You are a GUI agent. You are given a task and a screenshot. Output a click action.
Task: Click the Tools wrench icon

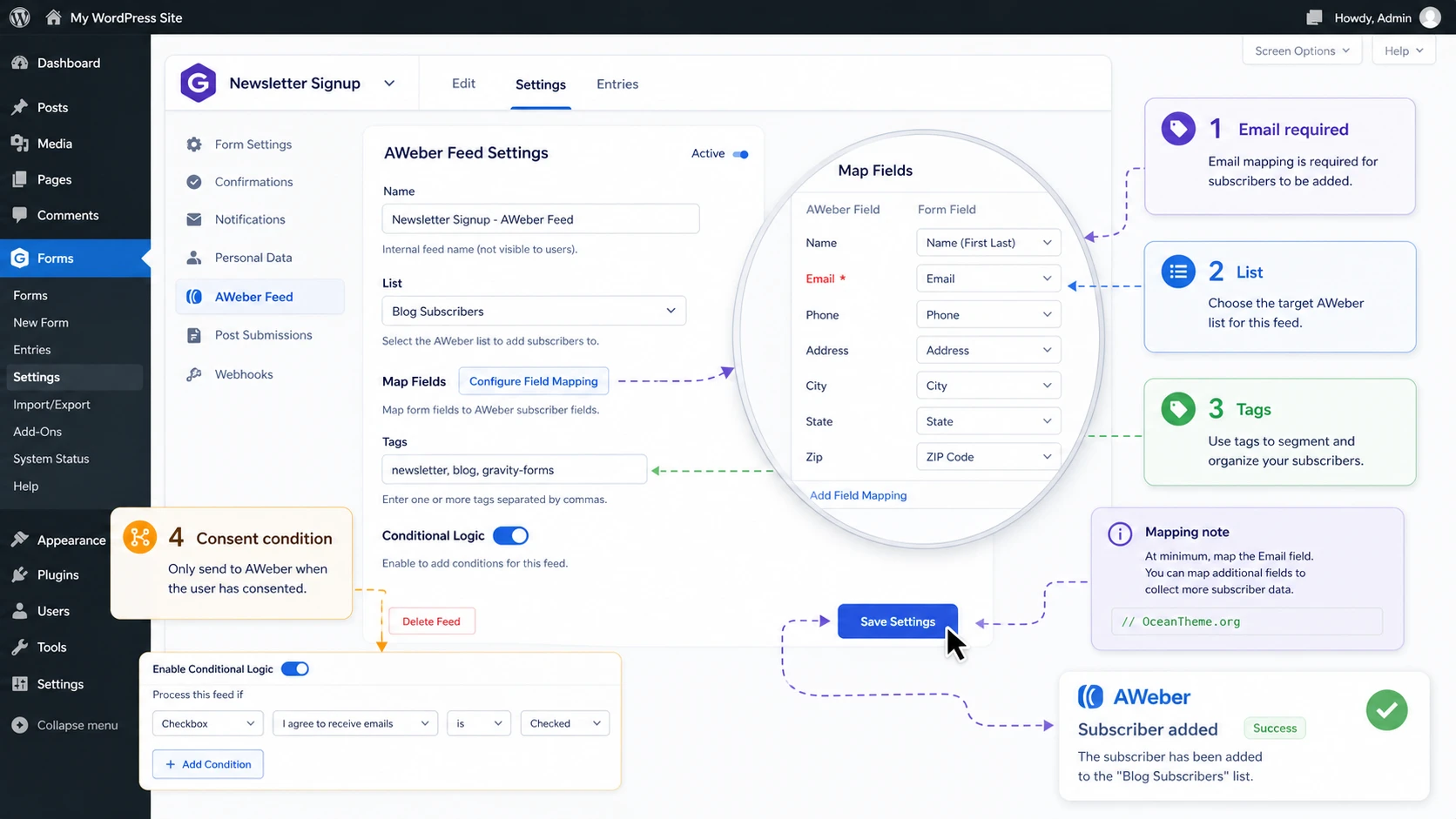click(20, 647)
